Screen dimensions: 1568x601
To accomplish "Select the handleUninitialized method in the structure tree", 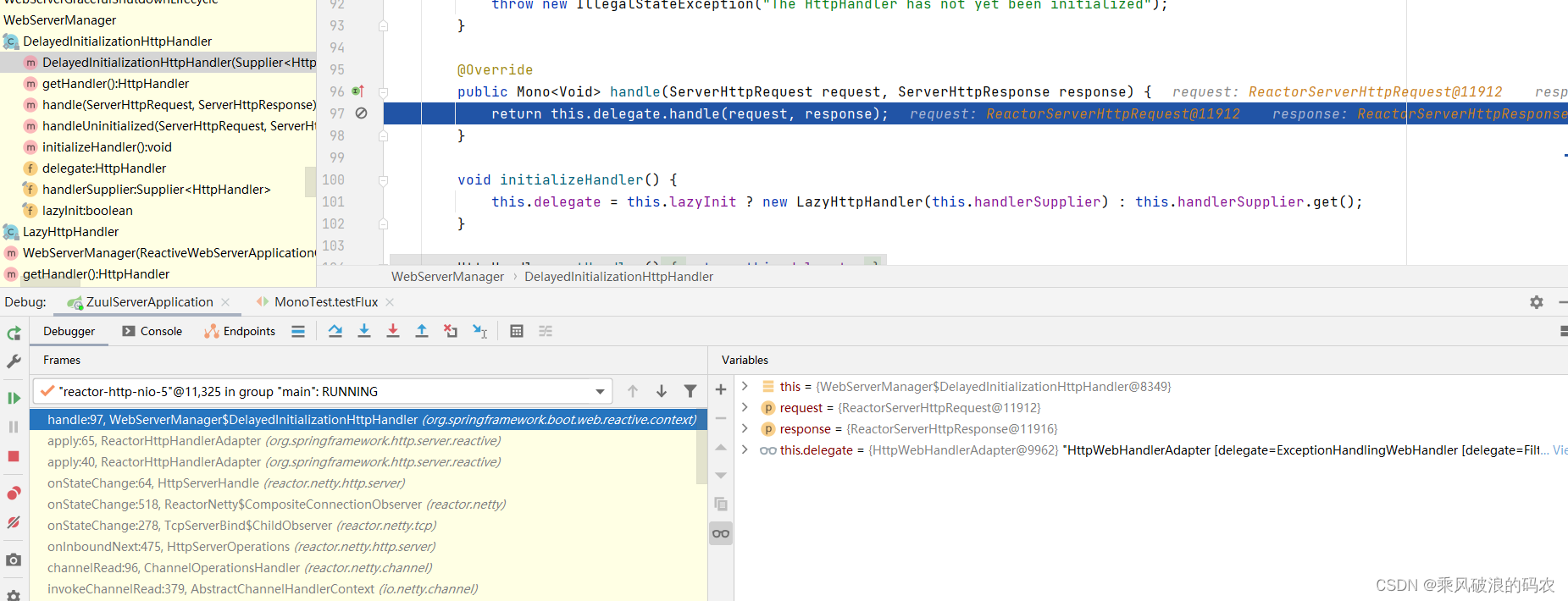I will (179, 125).
